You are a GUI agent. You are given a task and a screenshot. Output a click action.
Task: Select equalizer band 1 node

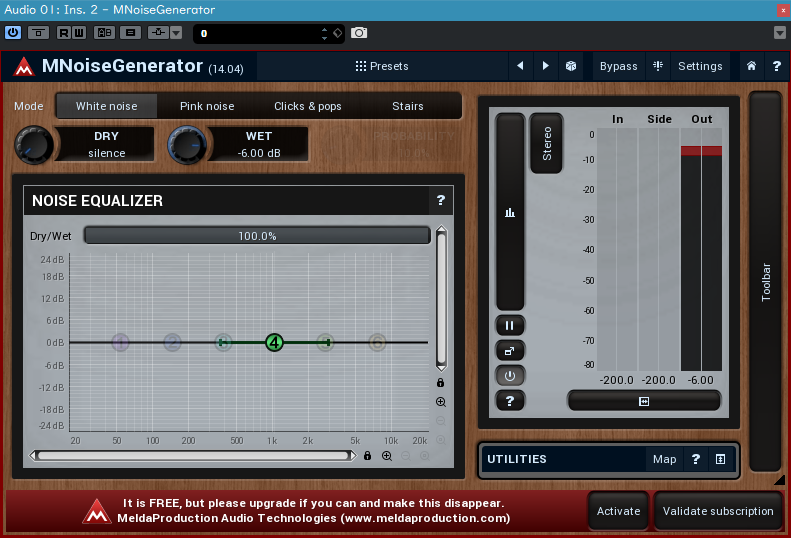pyautogui.click(x=120, y=343)
